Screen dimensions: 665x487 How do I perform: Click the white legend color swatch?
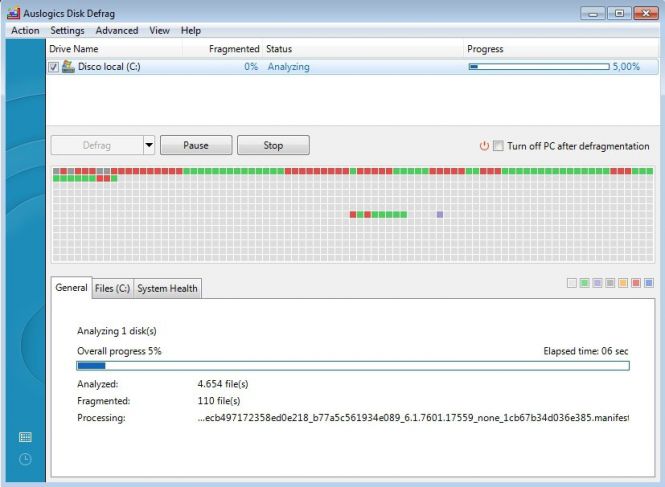pyautogui.click(x=572, y=283)
